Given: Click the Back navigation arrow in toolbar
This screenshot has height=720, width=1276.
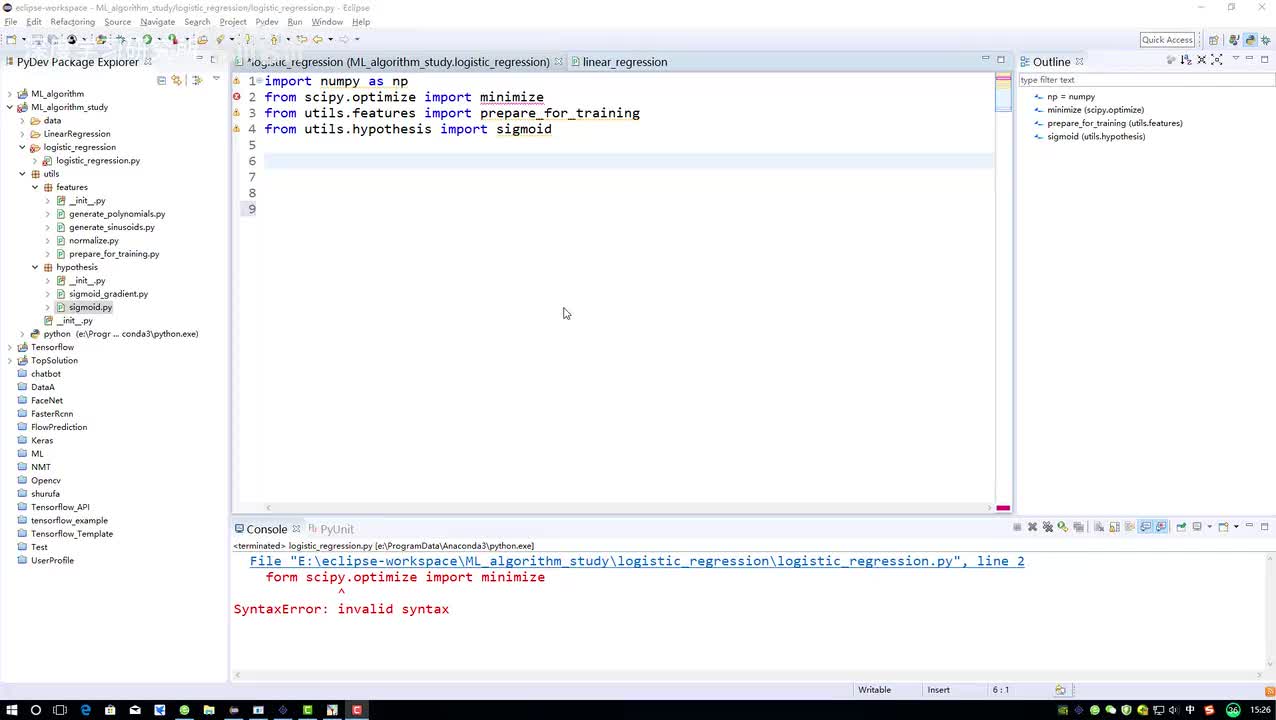Looking at the screenshot, I should click(317, 40).
